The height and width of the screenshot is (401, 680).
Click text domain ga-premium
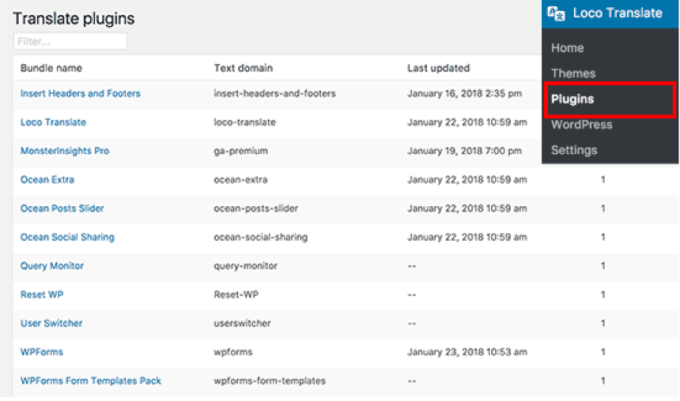point(241,151)
